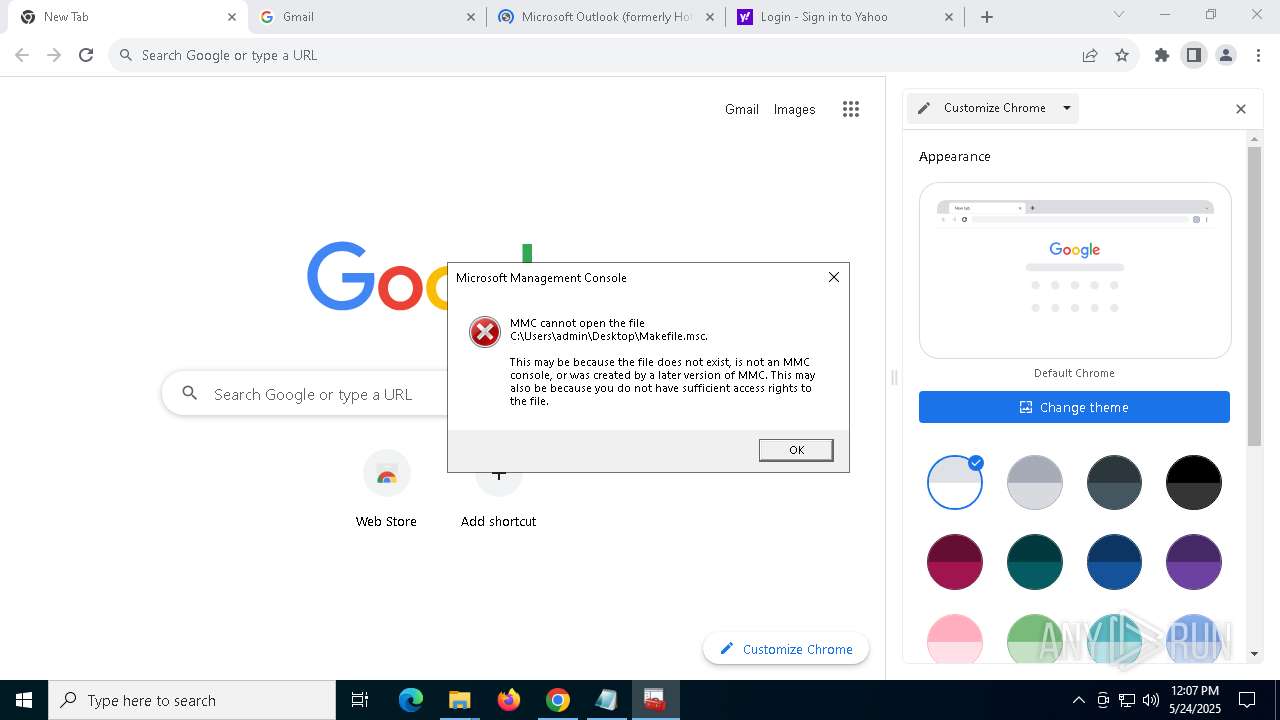Launch Firefox from the taskbar
Screen dimensions: 1280x720
pyautogui.click(x=509, y=700)
